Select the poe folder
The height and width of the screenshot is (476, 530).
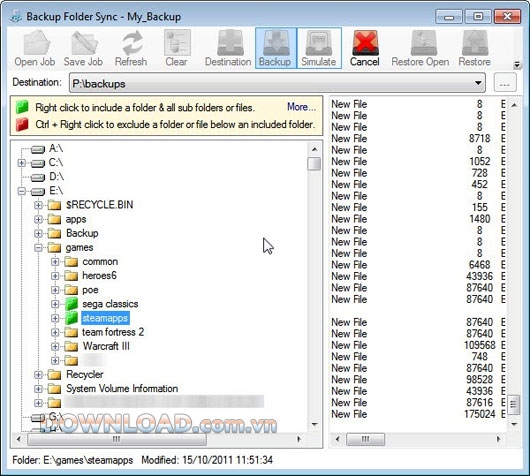click(90, 290)
